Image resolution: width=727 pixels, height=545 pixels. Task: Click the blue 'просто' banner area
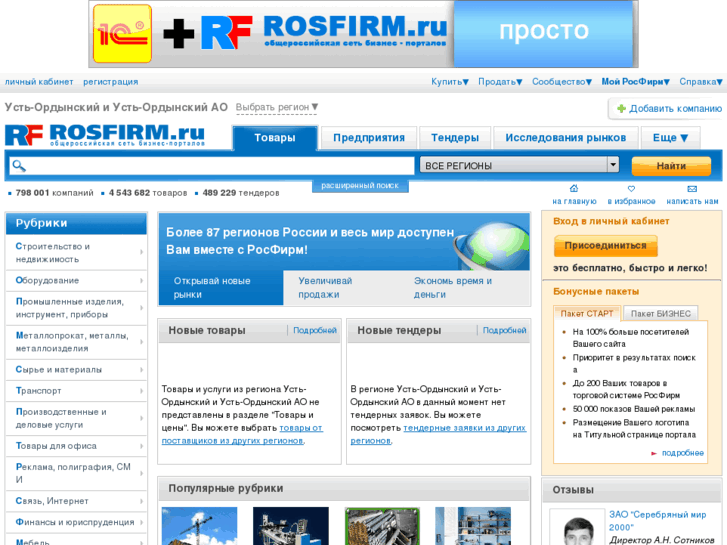click(544, 34)
